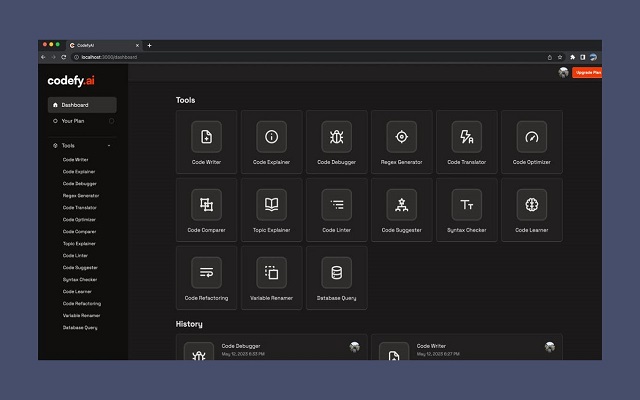Open Your Plan in the sidebar
This screenshot has height=400, width=640.
(x=74, y=121)
